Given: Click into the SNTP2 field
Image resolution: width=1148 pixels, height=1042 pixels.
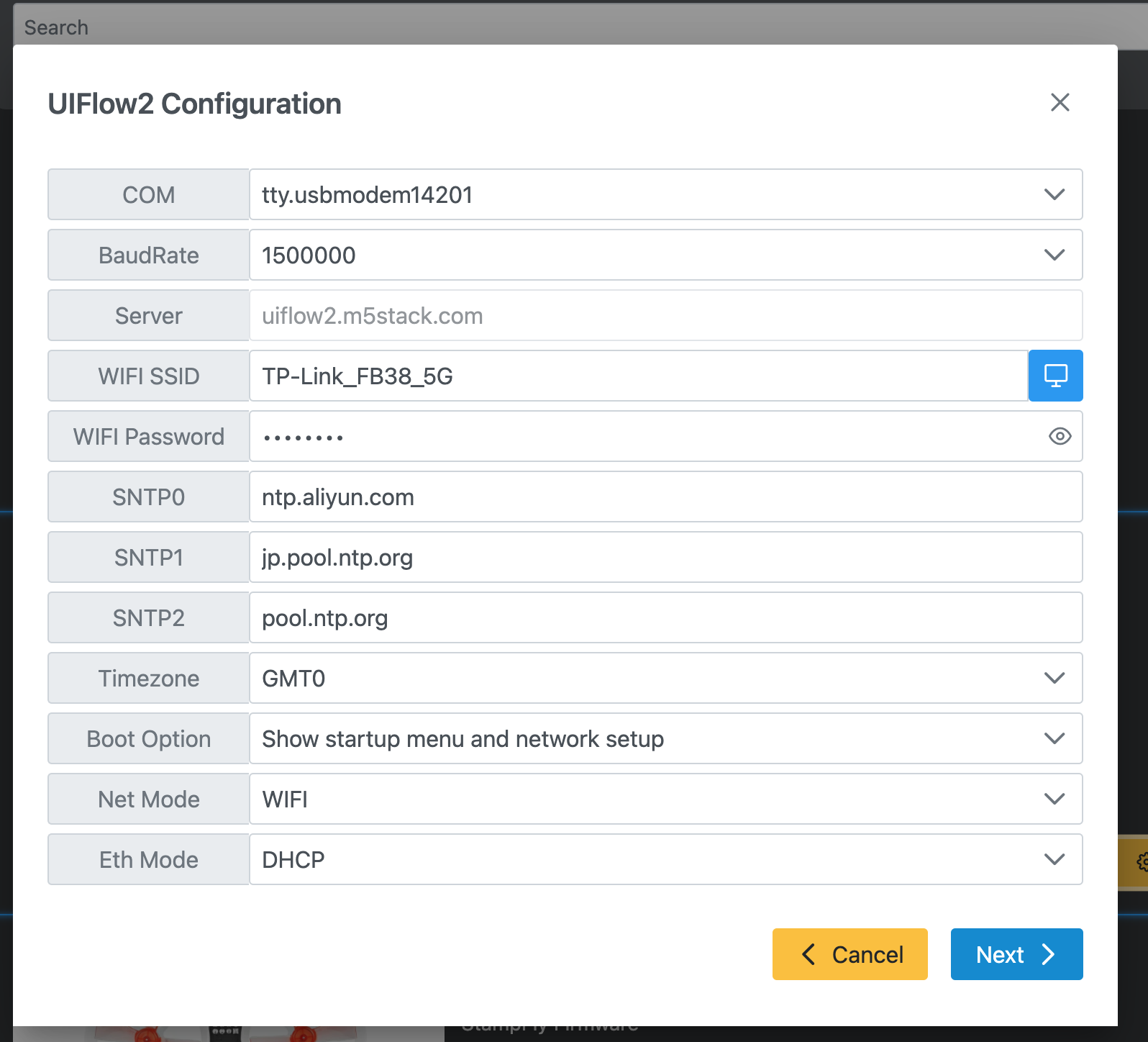Looking at the screenshot, I should (x=665, y=617).
